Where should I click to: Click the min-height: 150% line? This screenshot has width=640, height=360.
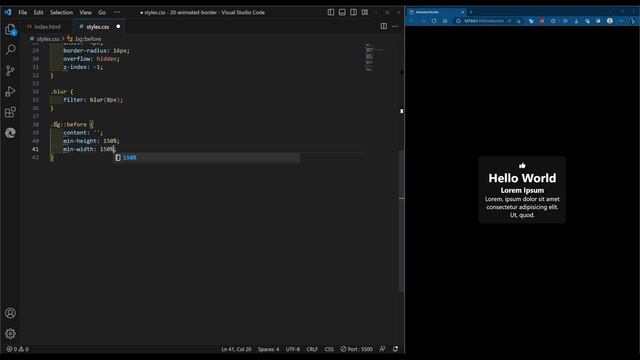tap(91, 141)
